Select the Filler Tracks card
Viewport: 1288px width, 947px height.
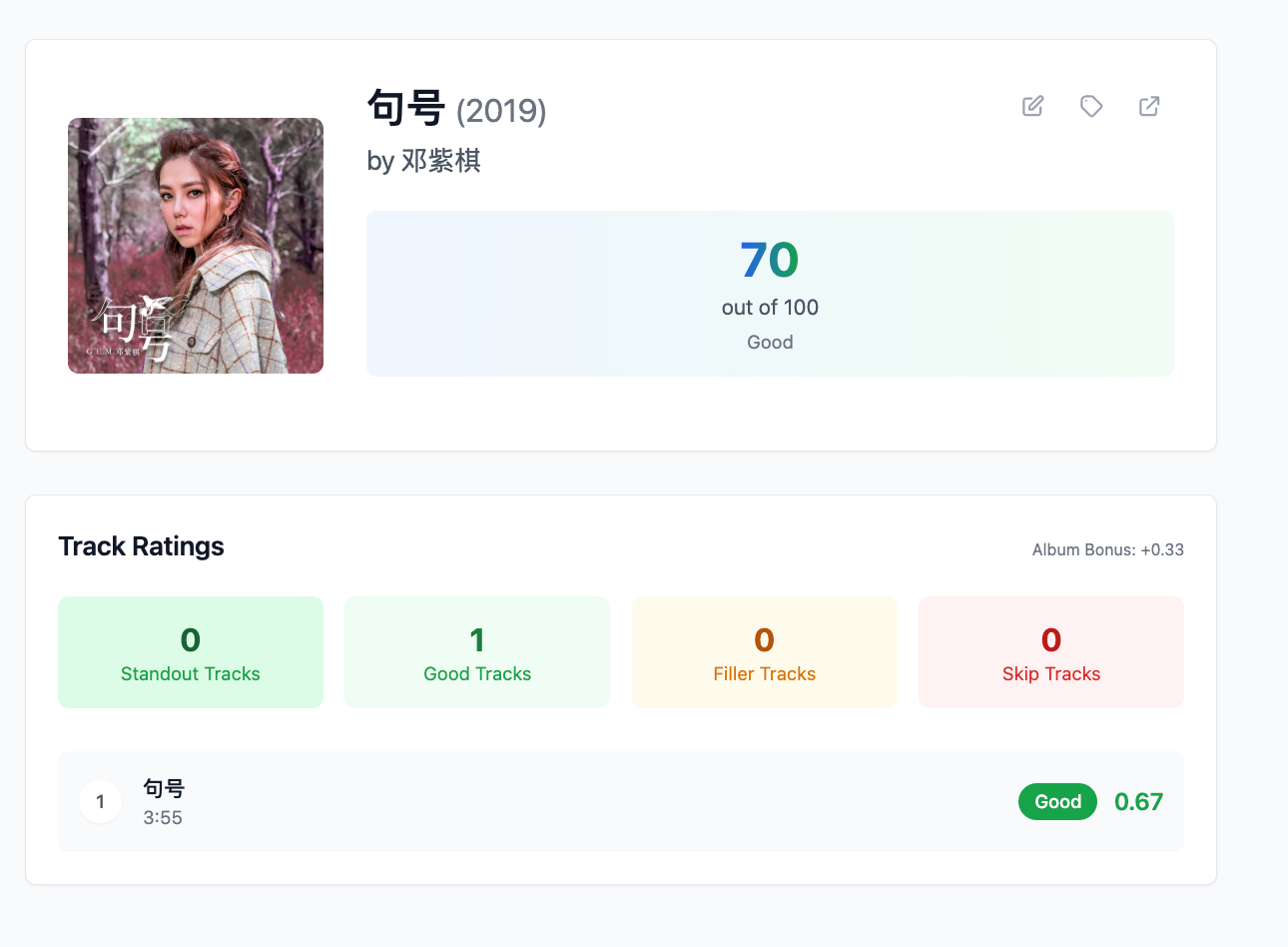[765, 652]
